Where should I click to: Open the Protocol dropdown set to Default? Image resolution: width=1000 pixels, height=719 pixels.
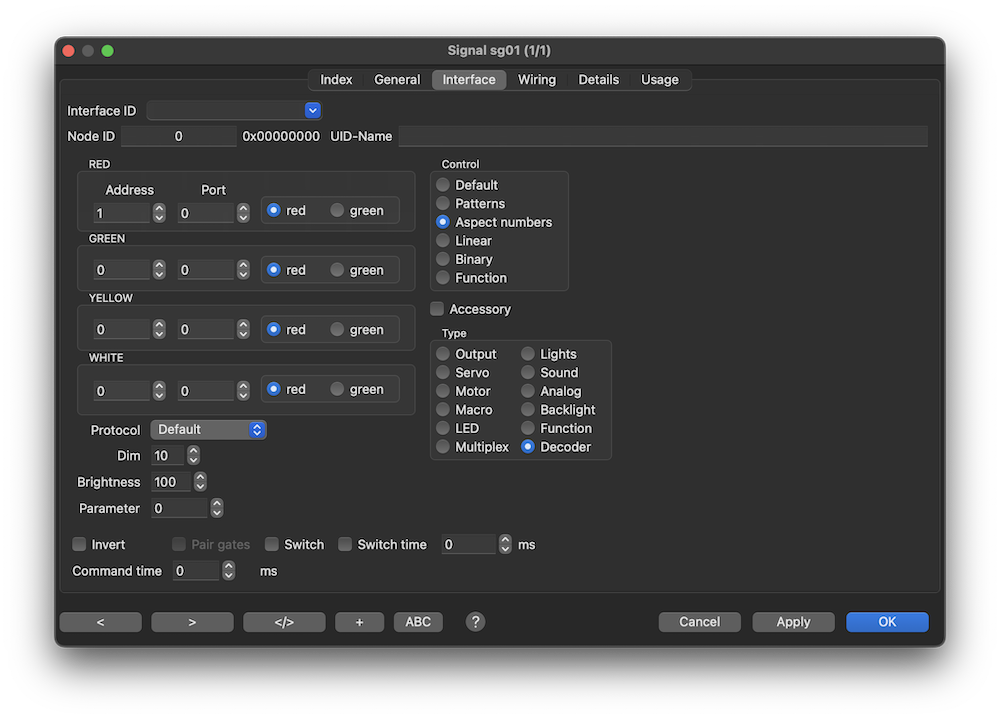click(x=208, y=430)
